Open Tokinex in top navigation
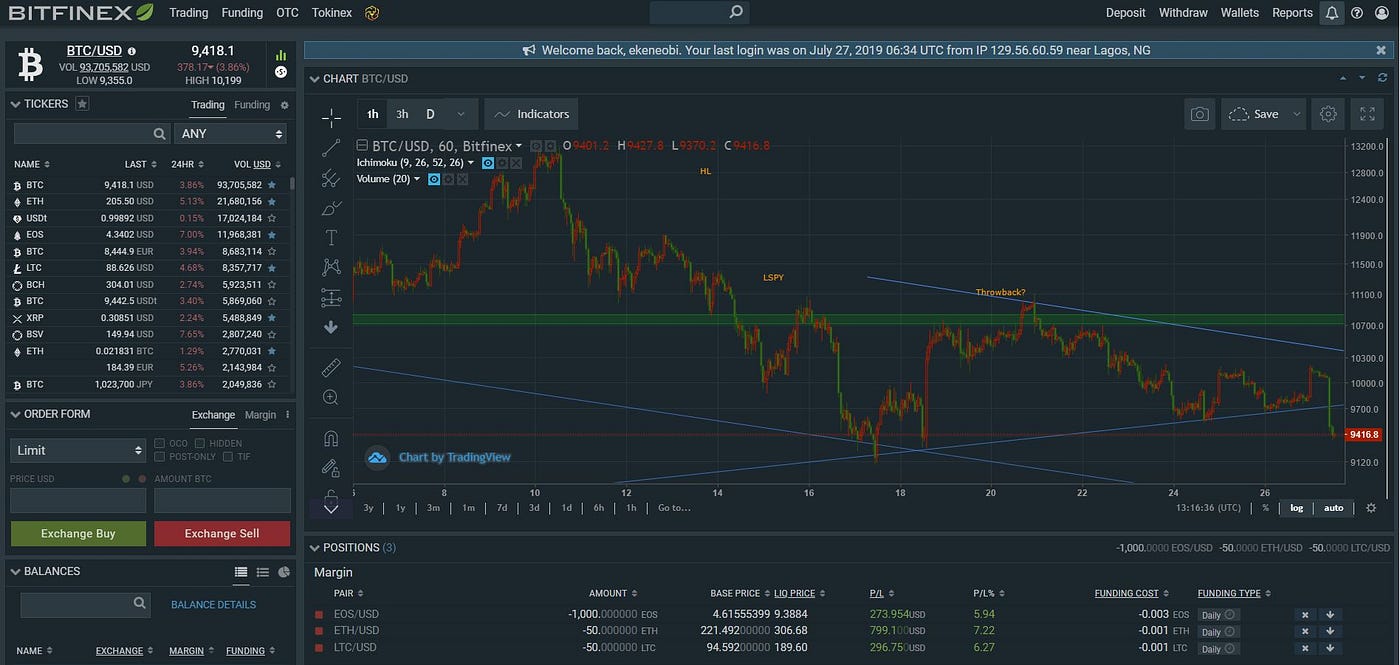This screenshot has width=1400, height=665. (x=332, y=13)
